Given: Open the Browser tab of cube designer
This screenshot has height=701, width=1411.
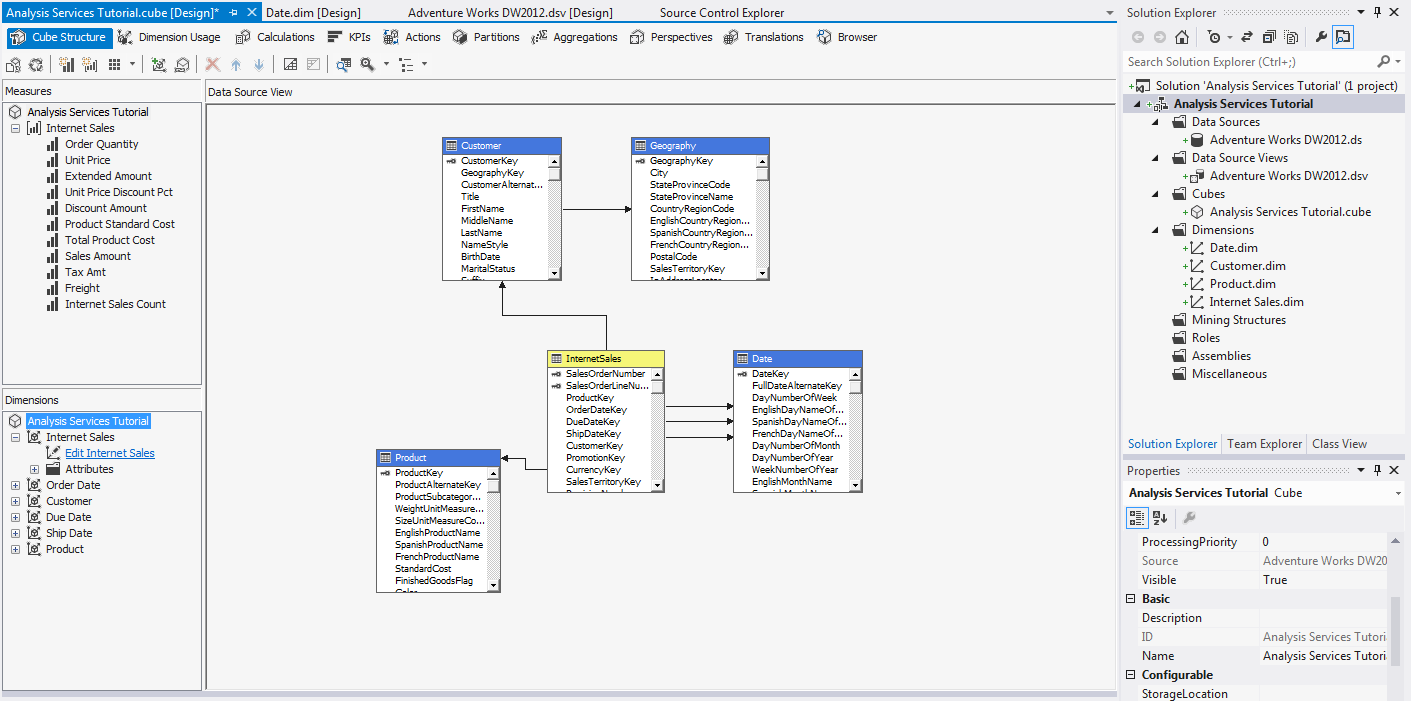Looking at the screenshot, I should click(x=847, y=37).
